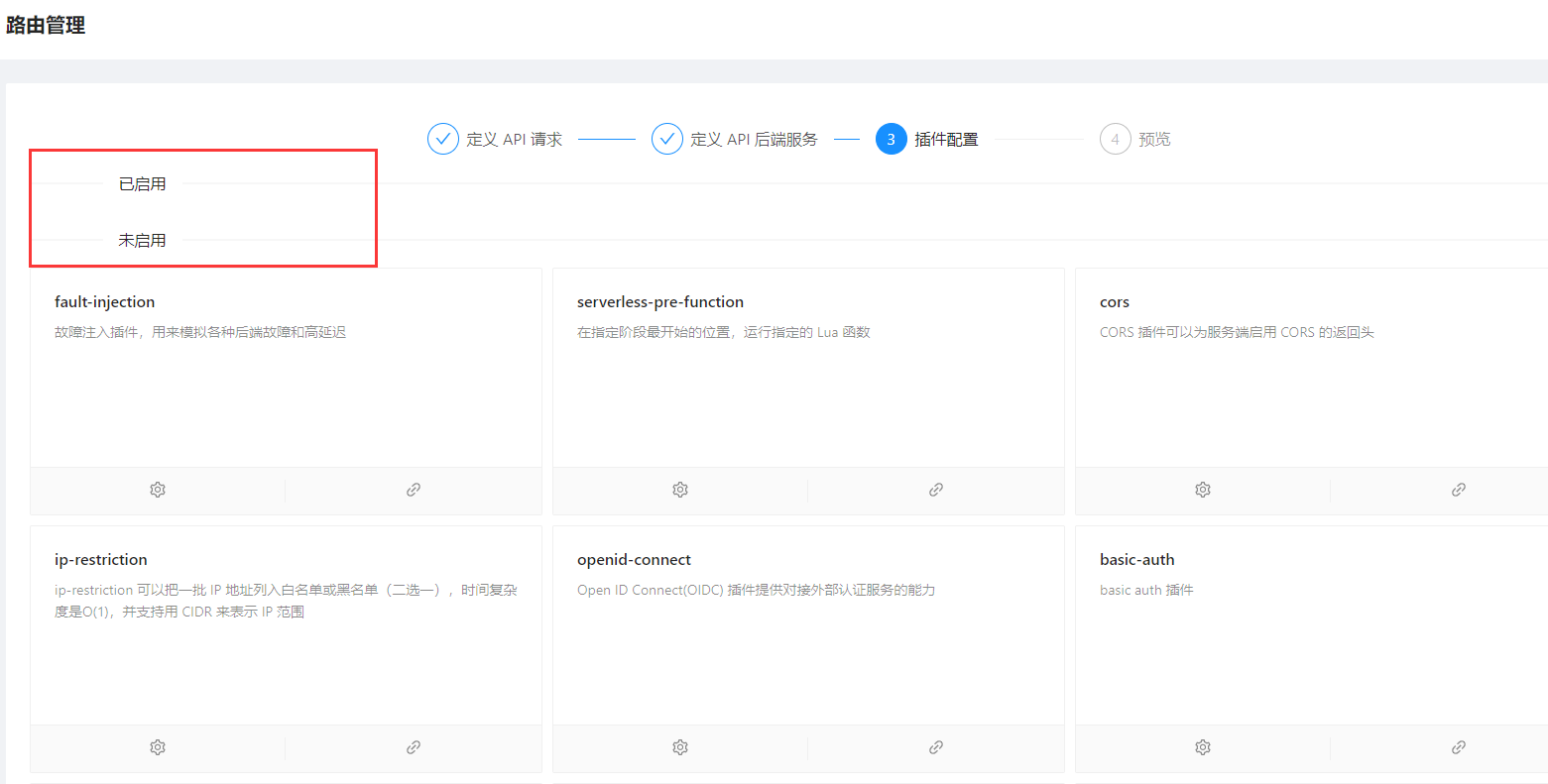
Task: Click the completed checkmark for 定义 API 后端服务
Action: (667, 140)
